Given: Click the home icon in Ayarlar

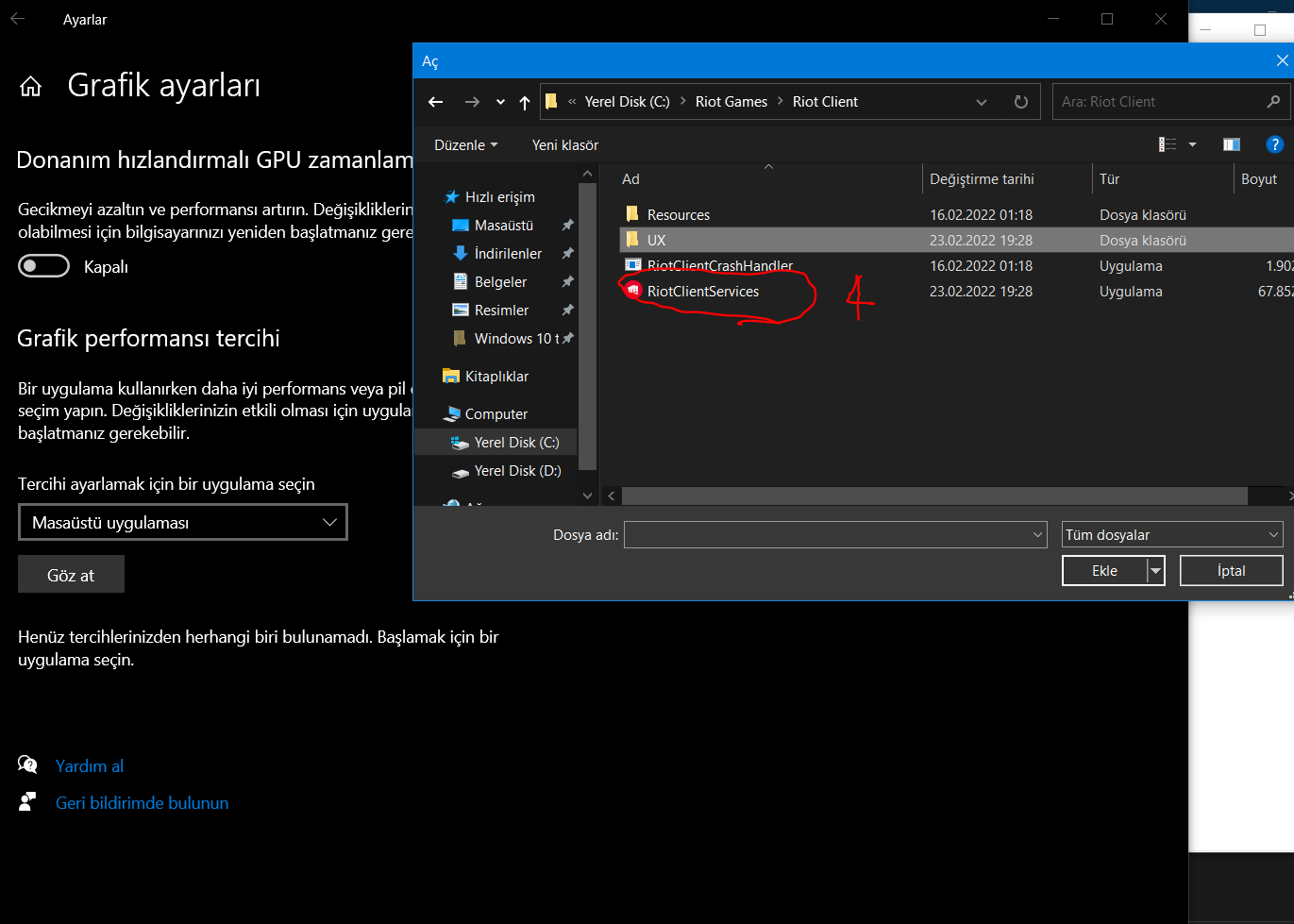Looking at the screenshot, I should point(31,87).
